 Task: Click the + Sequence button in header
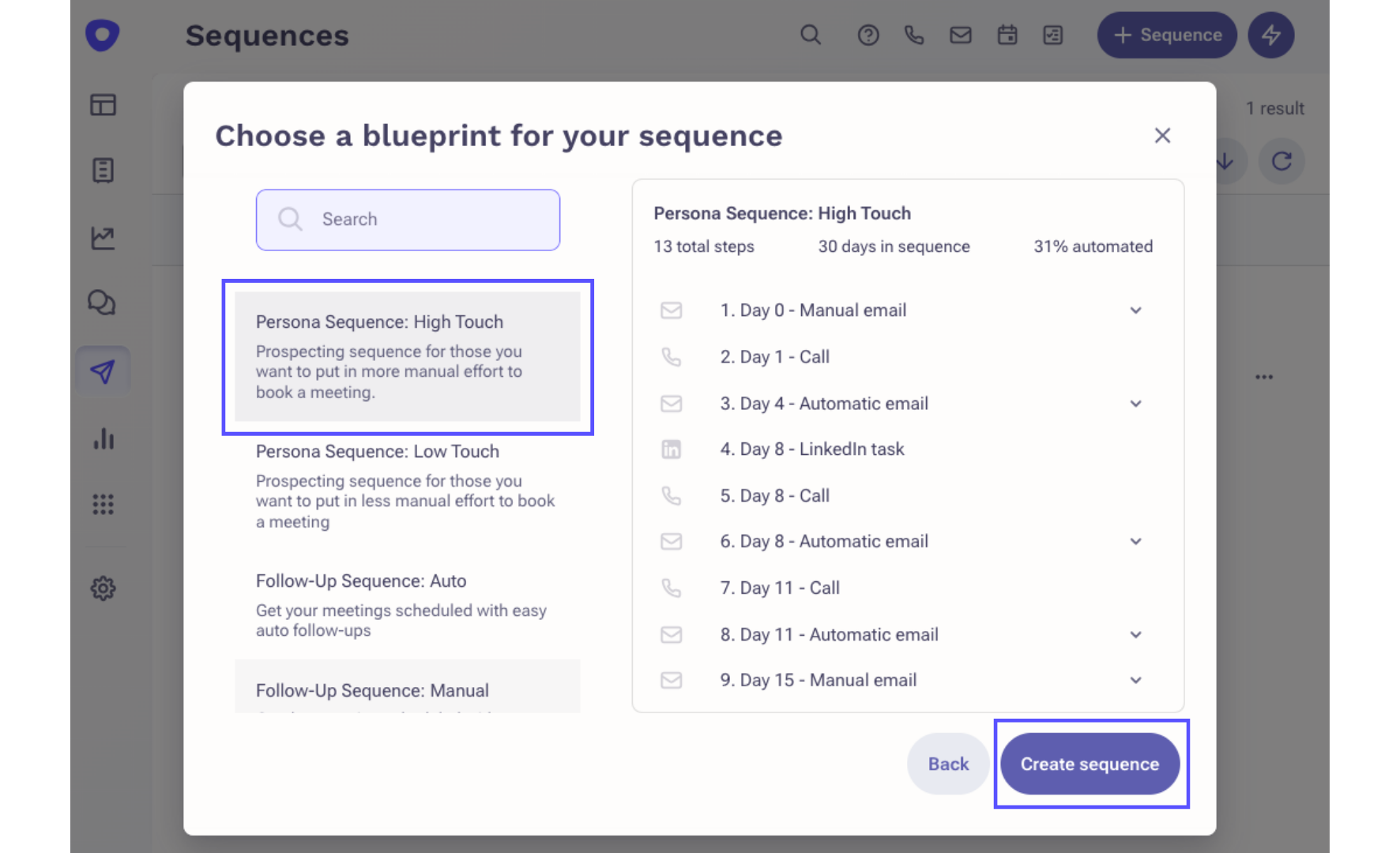click(1167, 35)
